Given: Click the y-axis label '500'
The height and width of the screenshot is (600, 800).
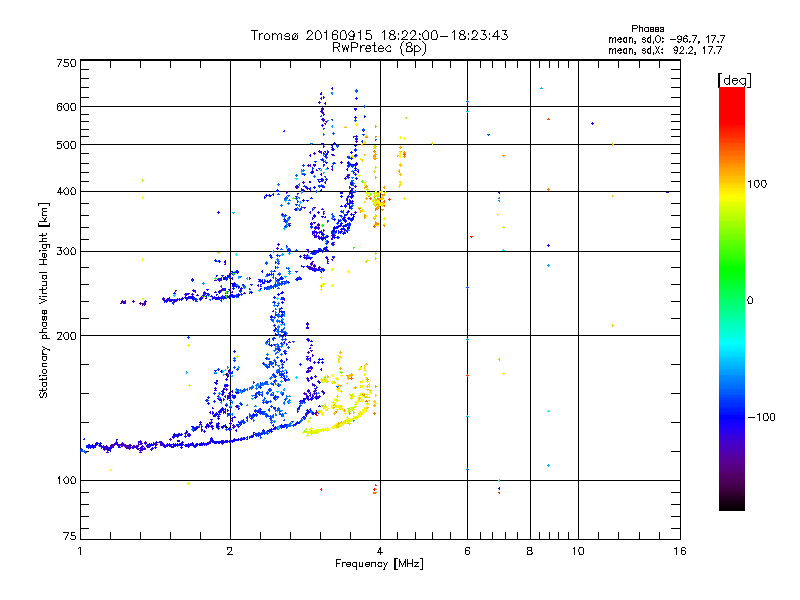Looking at the screenshot, I should [66, 145].
